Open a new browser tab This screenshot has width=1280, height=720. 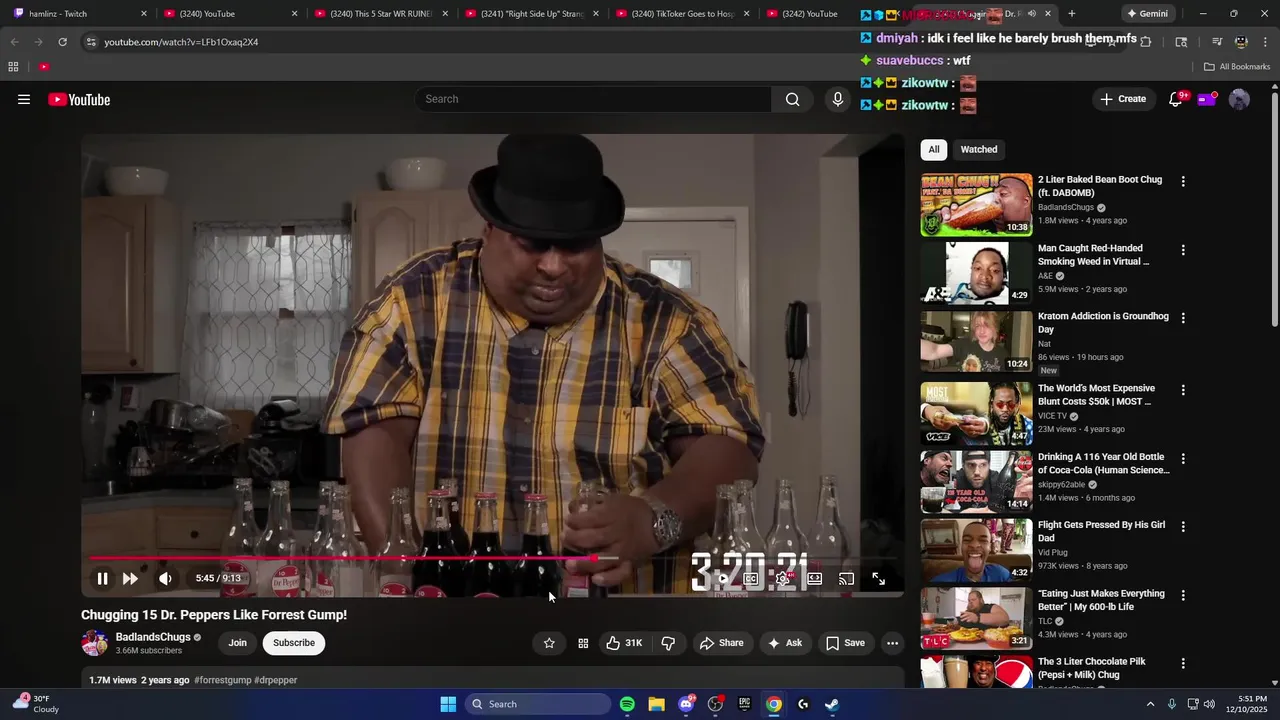click(x=1071, y=14)
